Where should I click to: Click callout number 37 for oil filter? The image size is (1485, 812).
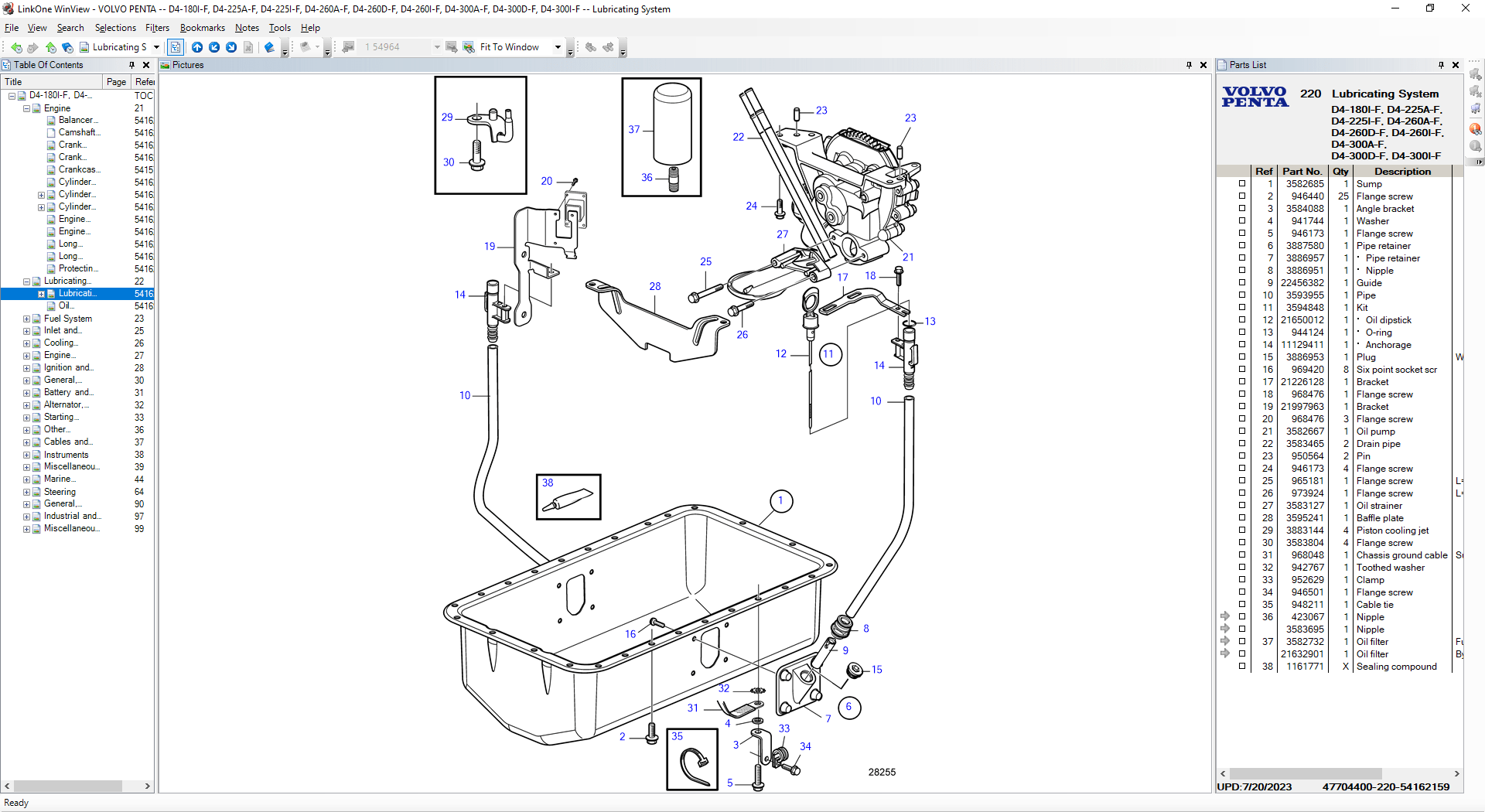point(634,129)
